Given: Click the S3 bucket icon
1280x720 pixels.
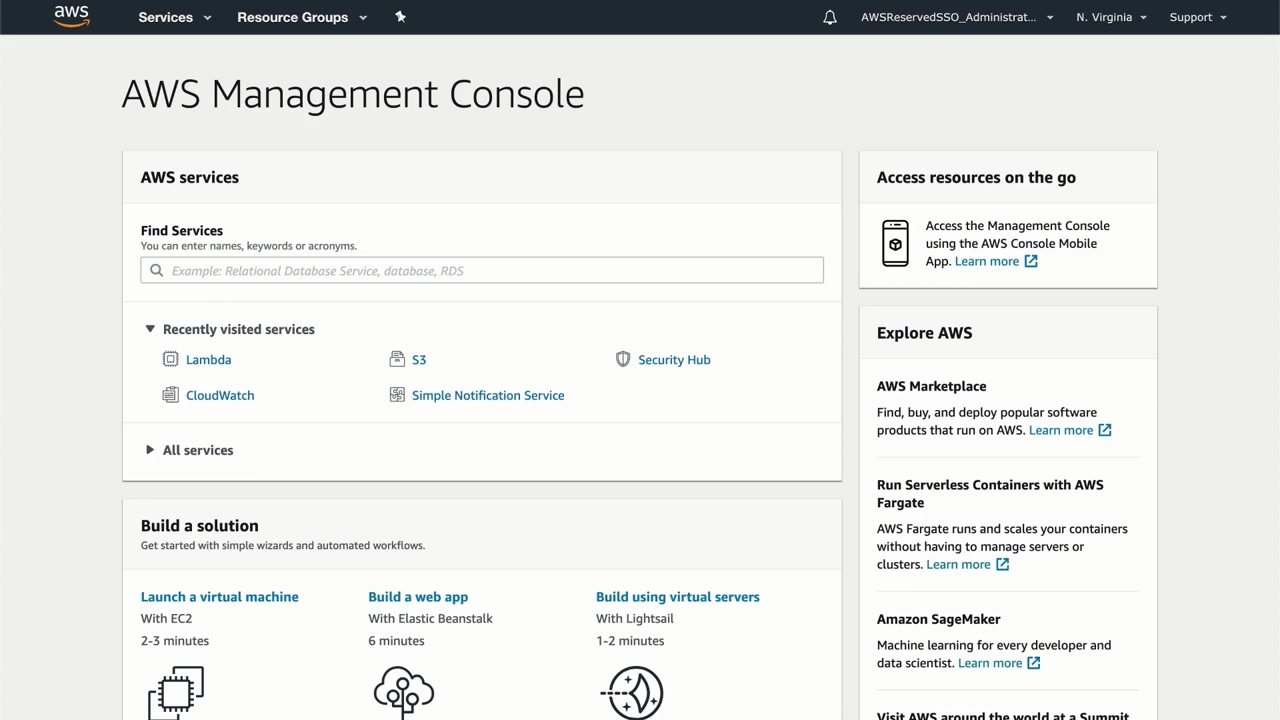Looking at the screenshot, I should (x=397, y=360).
